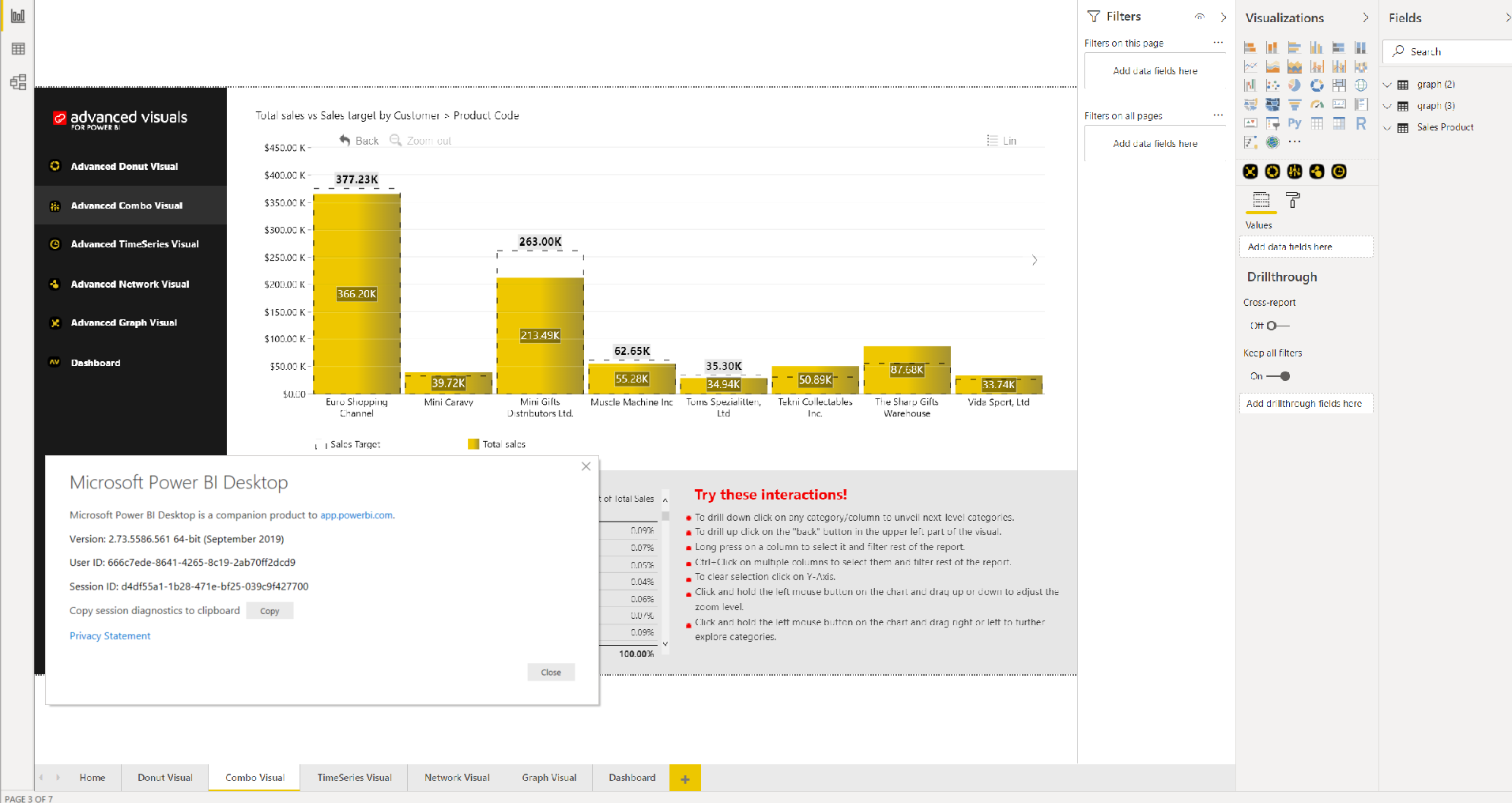Expand the graph (2) table

[x=1387, y=85]
